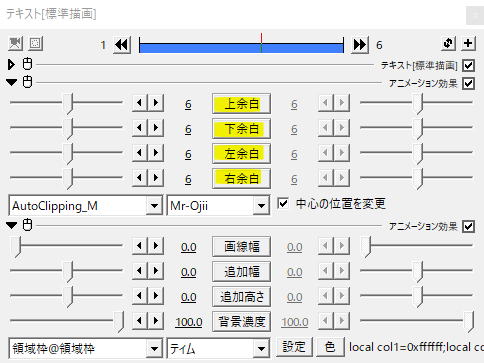Expand the テキスト[標準描画] section triangle
Screen dimensions: 484x363
tap(11, 64)
